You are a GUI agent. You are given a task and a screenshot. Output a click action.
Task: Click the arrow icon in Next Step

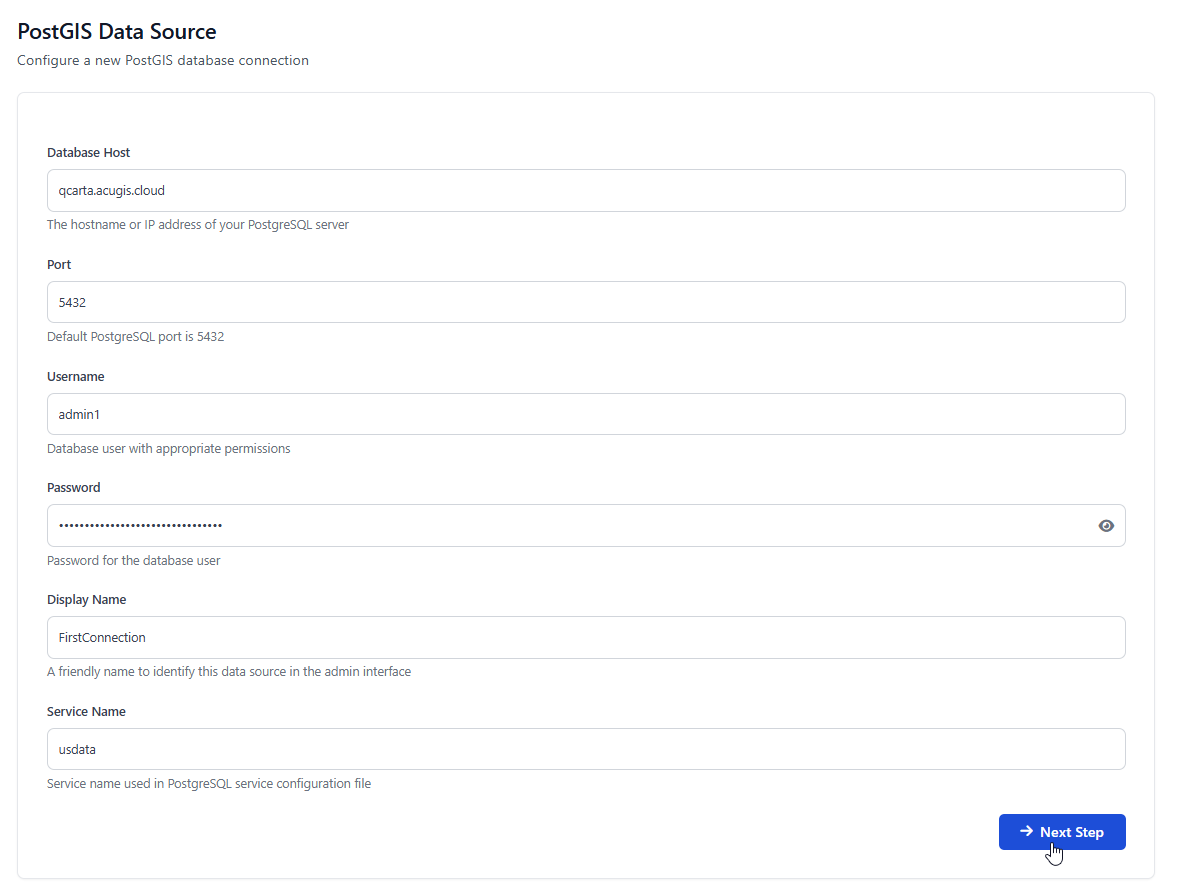click(1026, 831)
